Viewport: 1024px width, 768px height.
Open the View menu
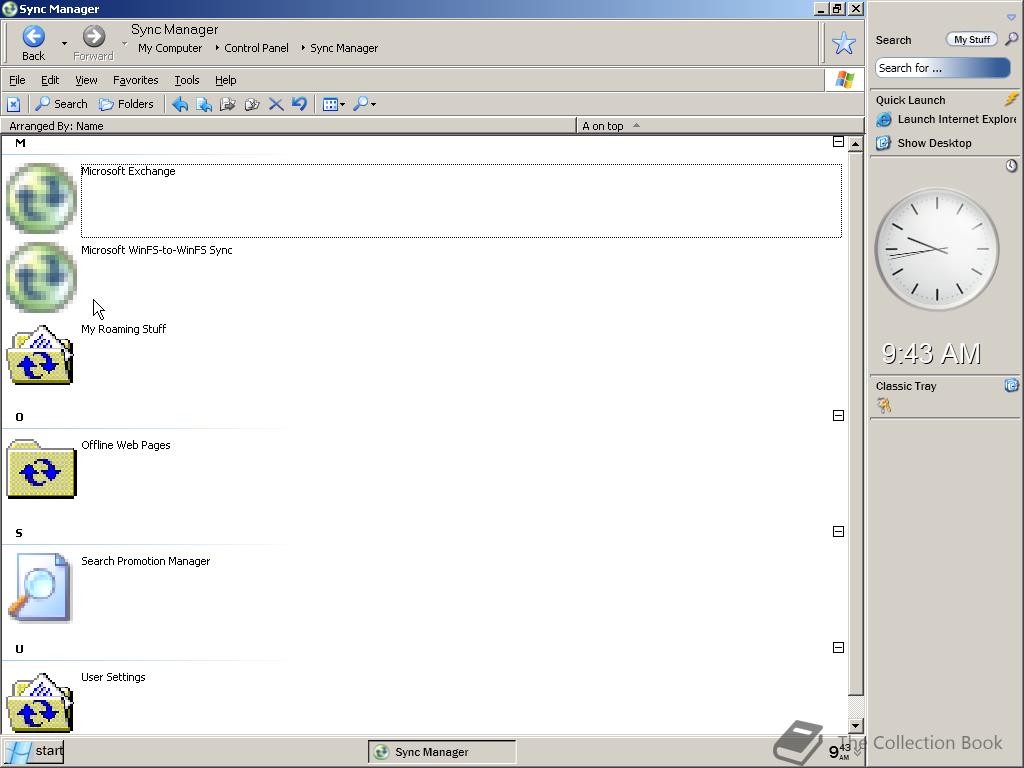click(86, 80)
